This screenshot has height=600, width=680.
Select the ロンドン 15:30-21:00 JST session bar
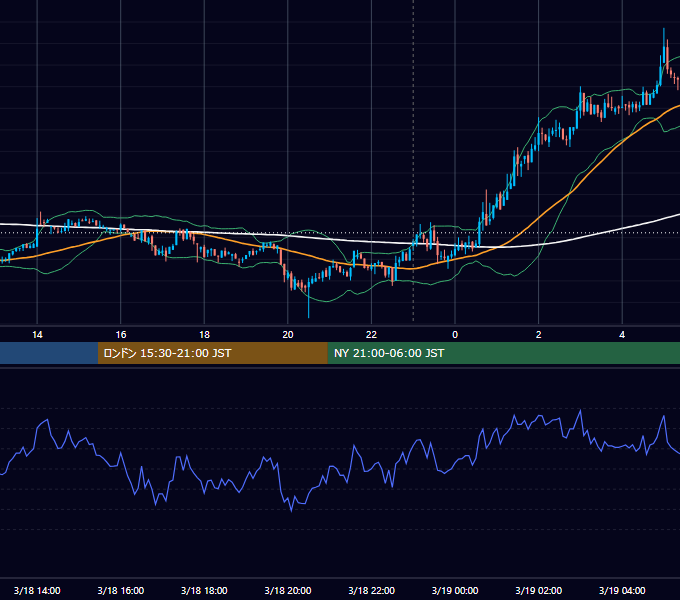tap(212, 353)
